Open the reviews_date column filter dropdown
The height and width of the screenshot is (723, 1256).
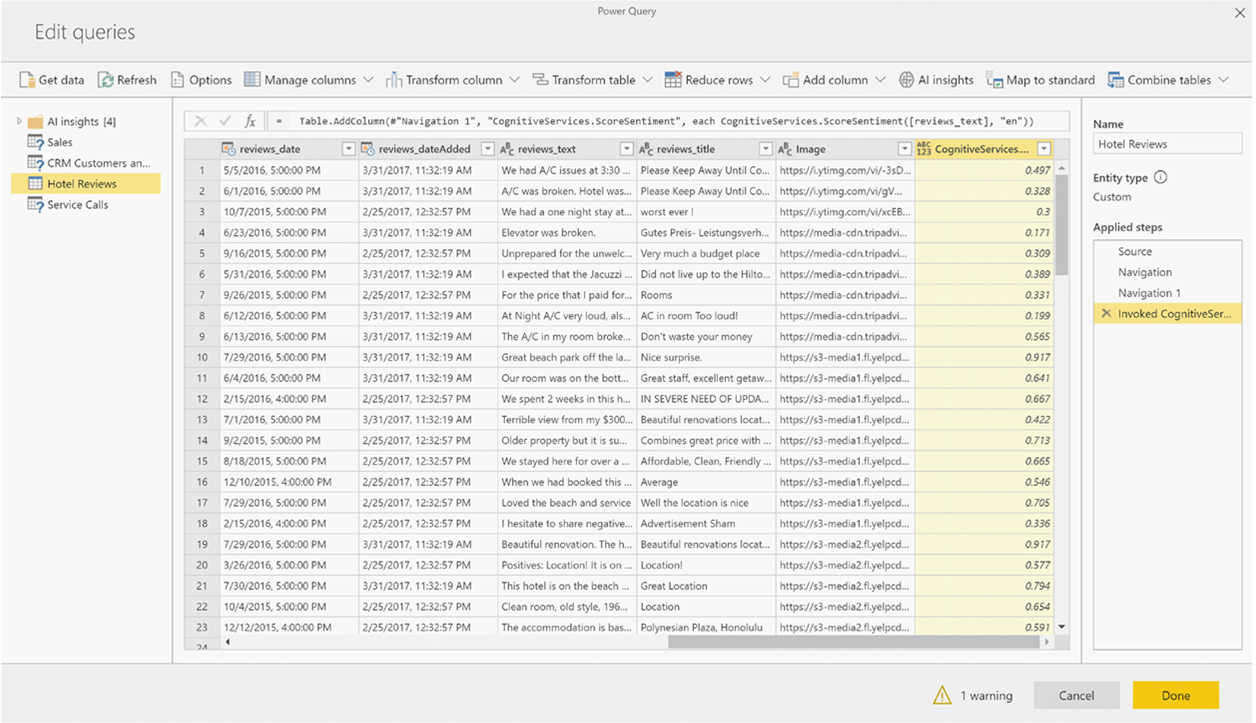tap(349, 149)
